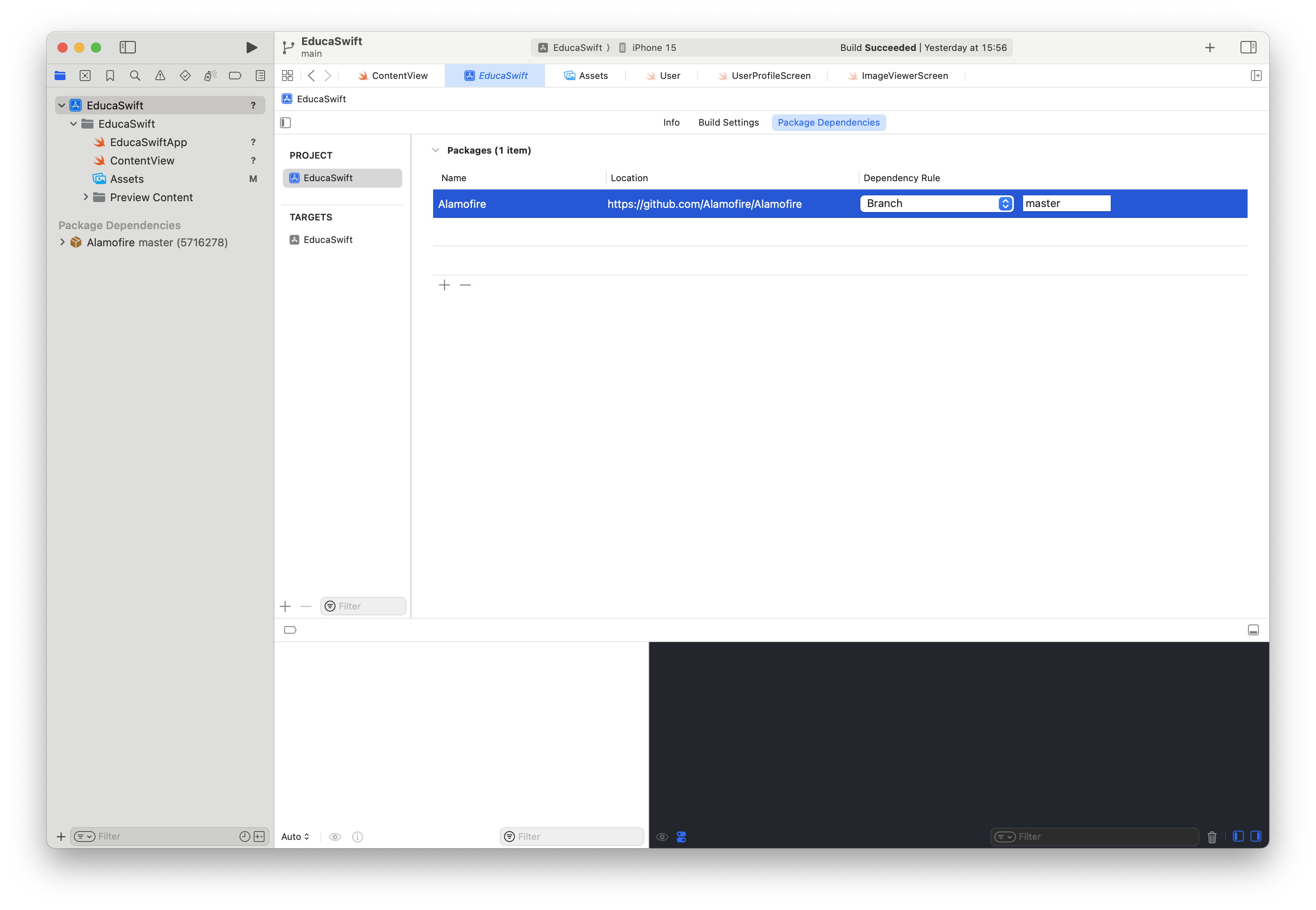Add a package dependency with plus
The height and width of the screenshot is (910, 1316).
[x=444, y=285]
